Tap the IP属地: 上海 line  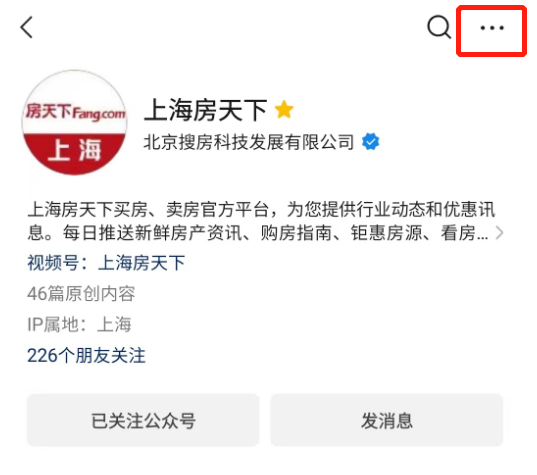tap(79, 324)
